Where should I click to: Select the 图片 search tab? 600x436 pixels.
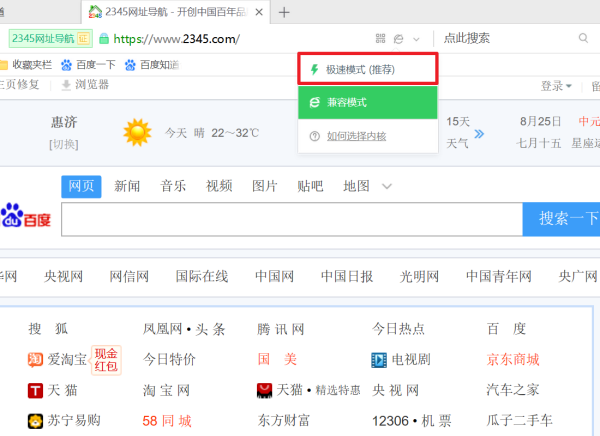pyautogui.click(x=265, y=186)
